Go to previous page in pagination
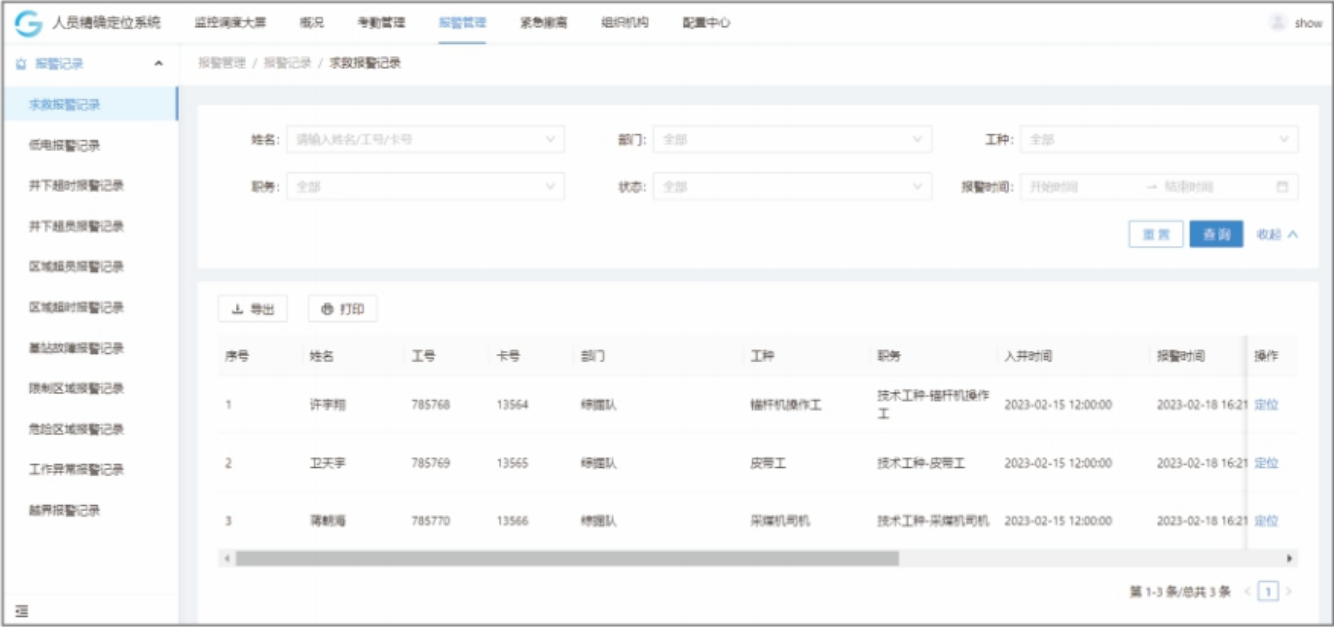The width and height of the screenshot is (1334, 627). 1248,592
